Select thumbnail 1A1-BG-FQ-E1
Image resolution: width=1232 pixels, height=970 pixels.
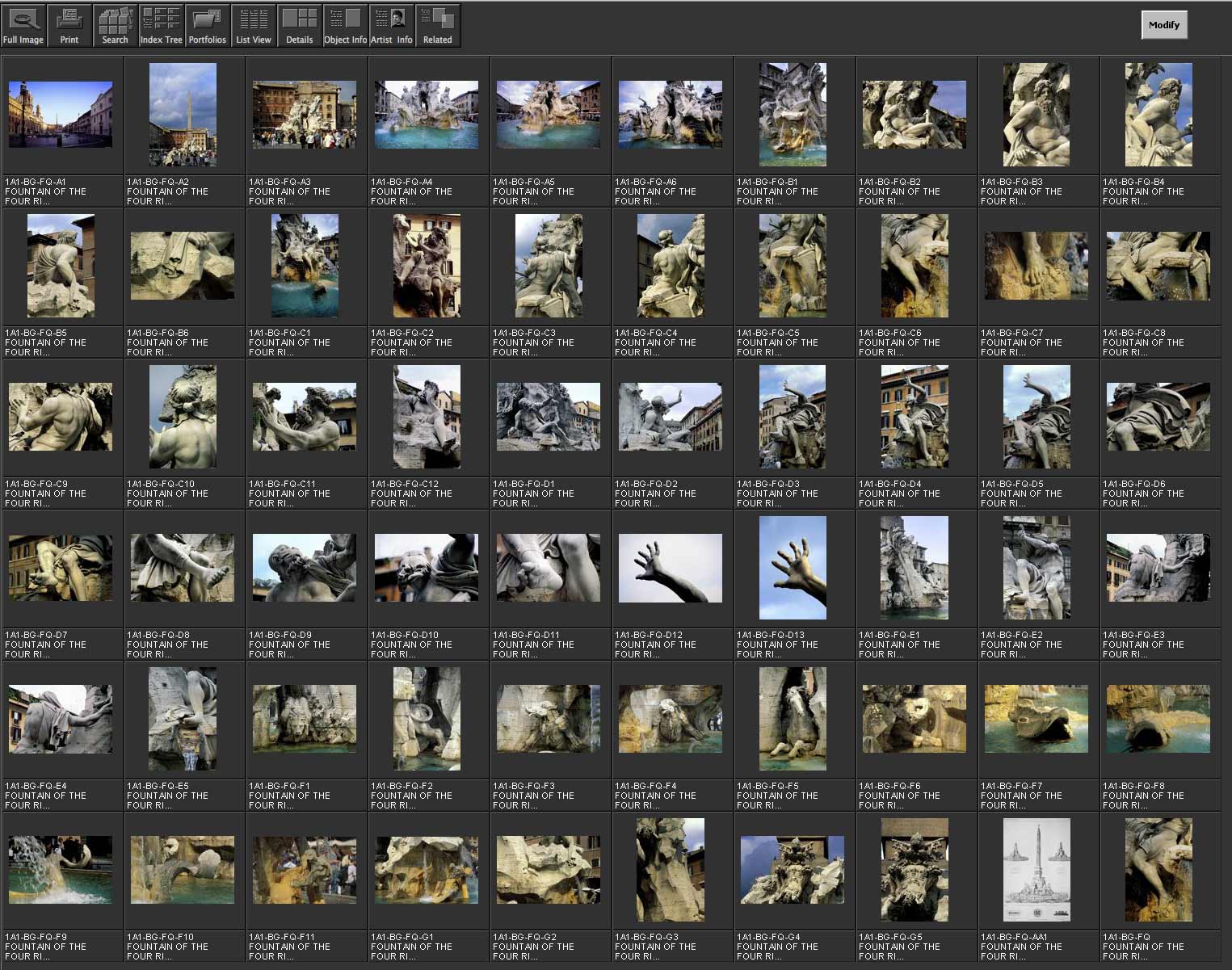click(915, 568)
